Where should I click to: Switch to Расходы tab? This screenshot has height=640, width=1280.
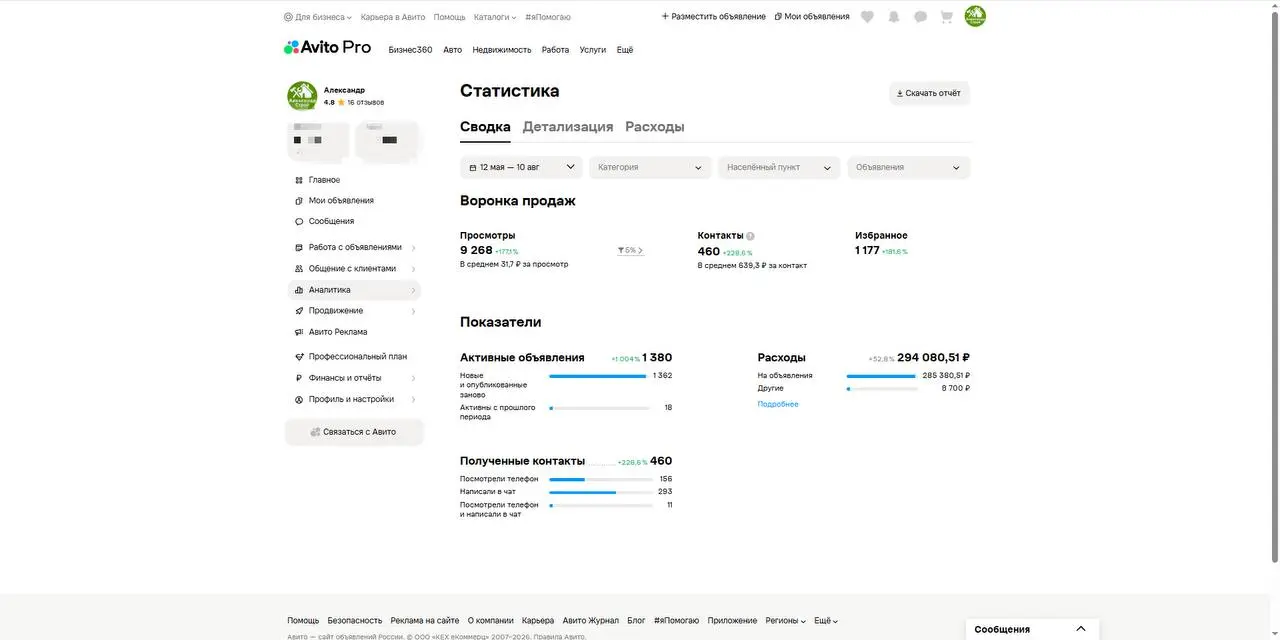tap(655, 127)
